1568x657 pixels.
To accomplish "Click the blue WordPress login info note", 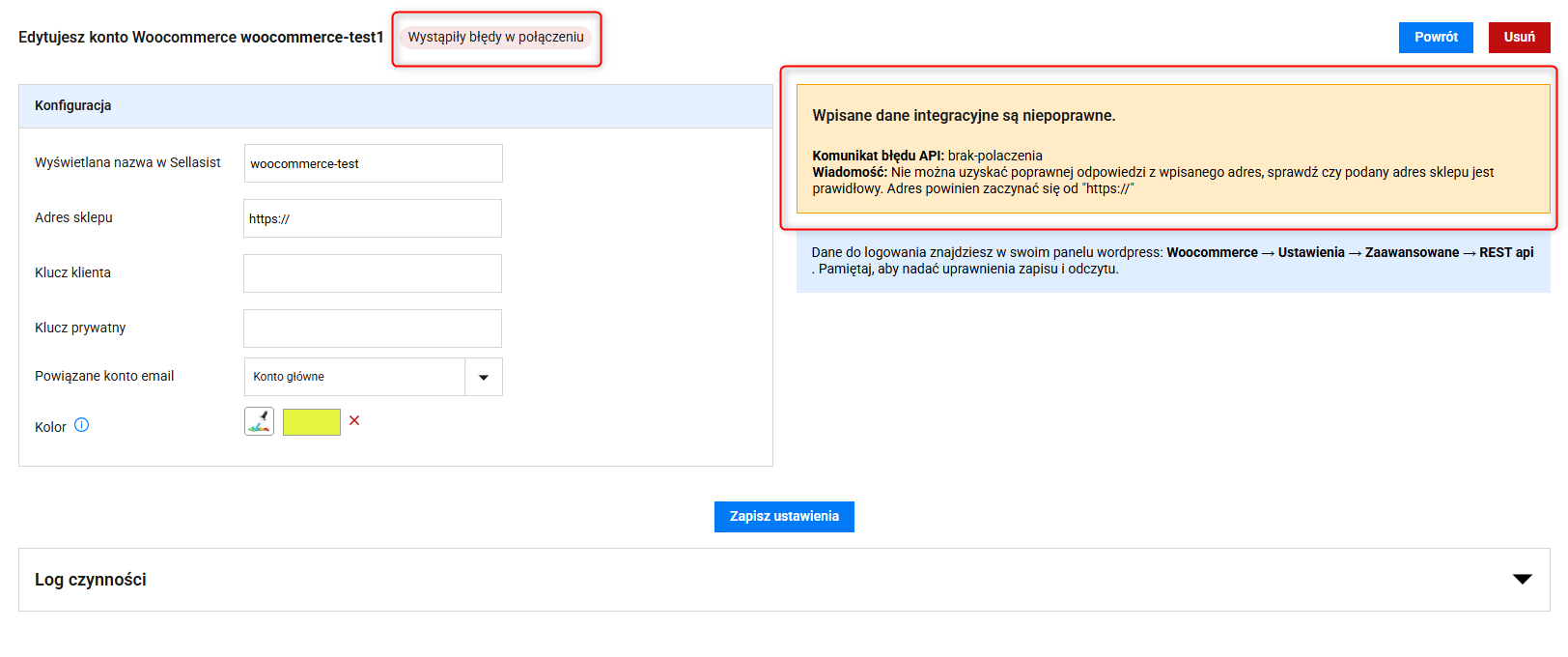I will pos(1172,261).
